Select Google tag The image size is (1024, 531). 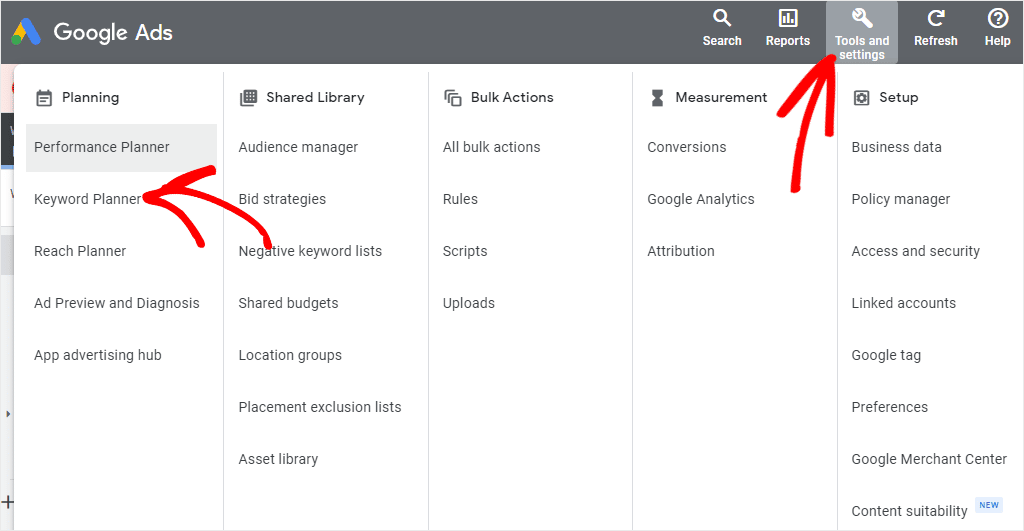(886, 355)
